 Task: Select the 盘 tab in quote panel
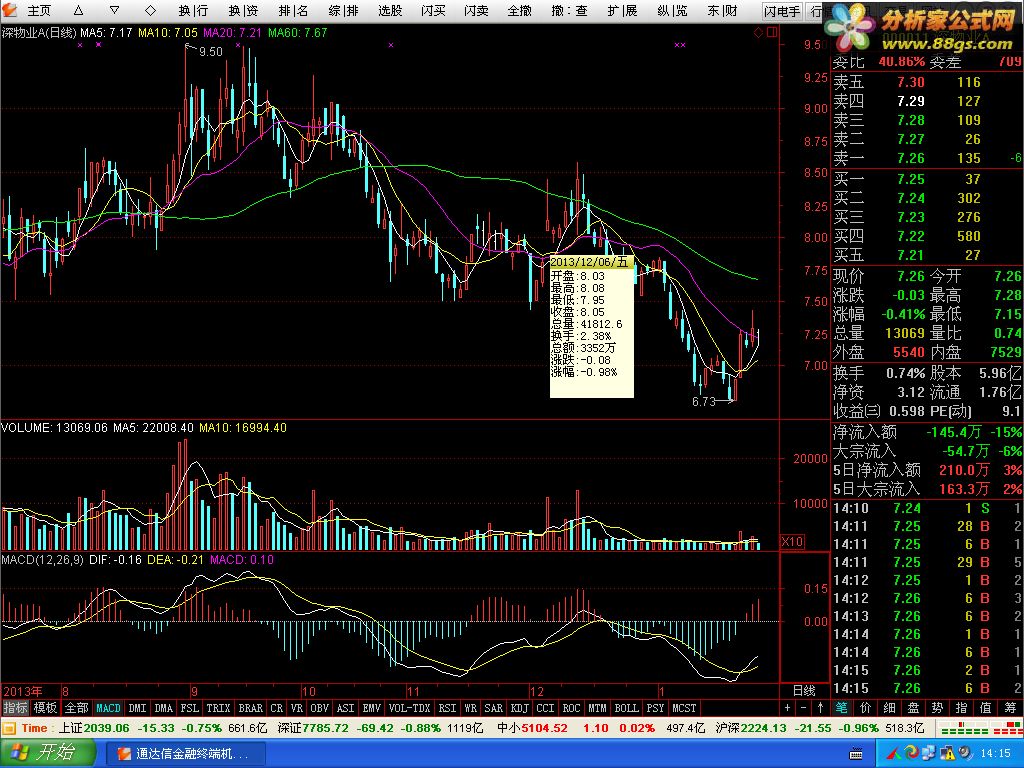coord(914,708)
